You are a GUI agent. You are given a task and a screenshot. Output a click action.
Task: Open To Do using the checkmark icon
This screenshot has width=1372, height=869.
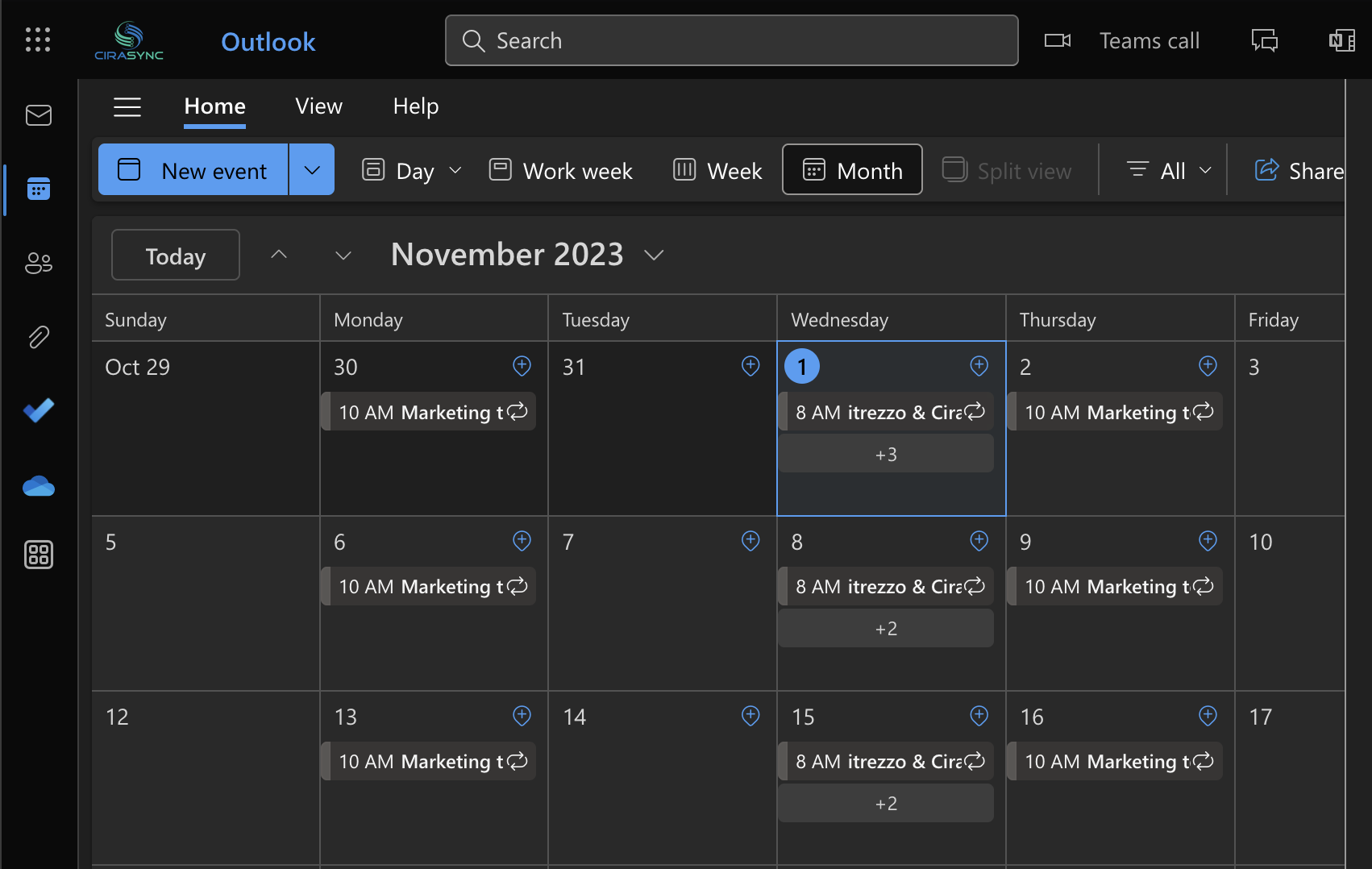[38, 410]
